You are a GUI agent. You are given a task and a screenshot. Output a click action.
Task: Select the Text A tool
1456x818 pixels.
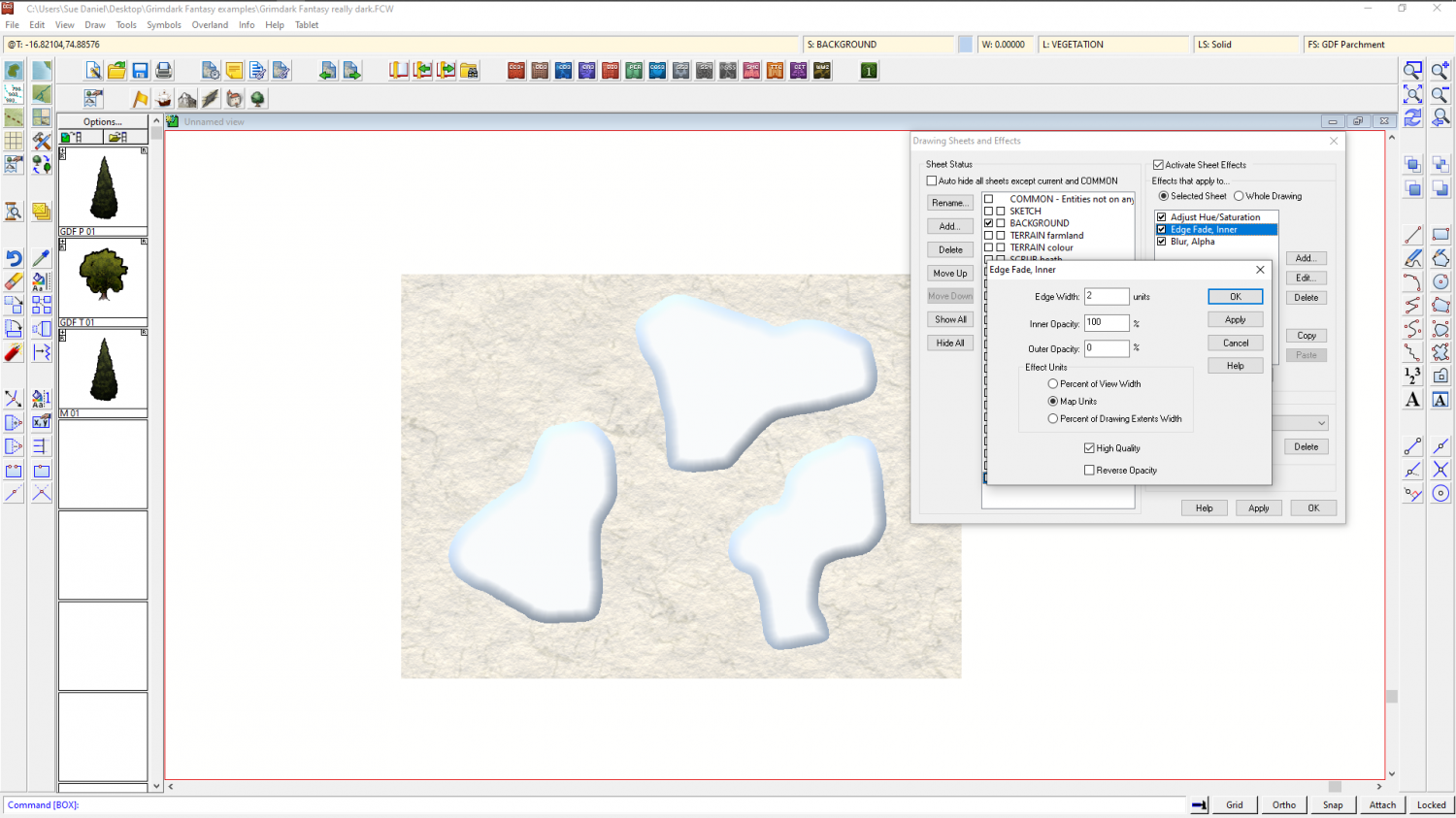point(1413,399)
